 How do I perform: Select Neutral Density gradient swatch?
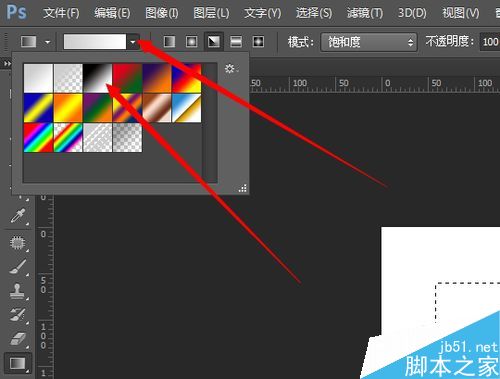coord(127,138)
